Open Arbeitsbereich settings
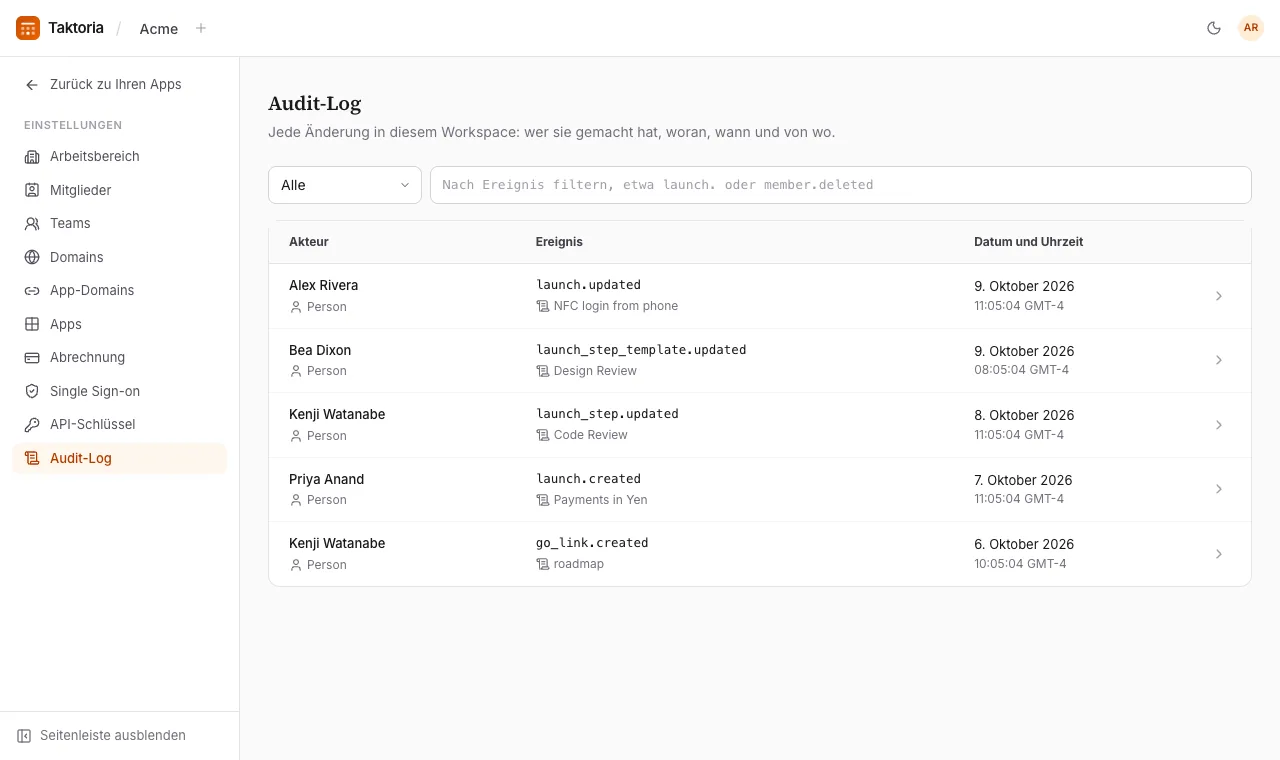1280x760 pixels. point(120,156)
